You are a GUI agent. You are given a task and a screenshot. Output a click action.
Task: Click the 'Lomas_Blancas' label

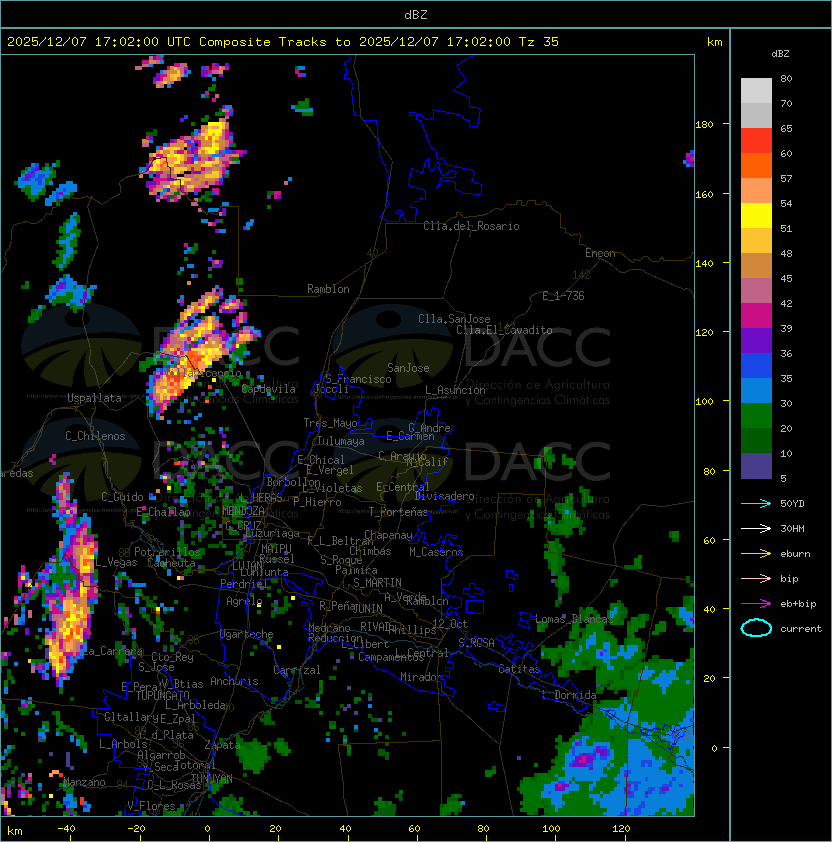[x=574, y=619]
